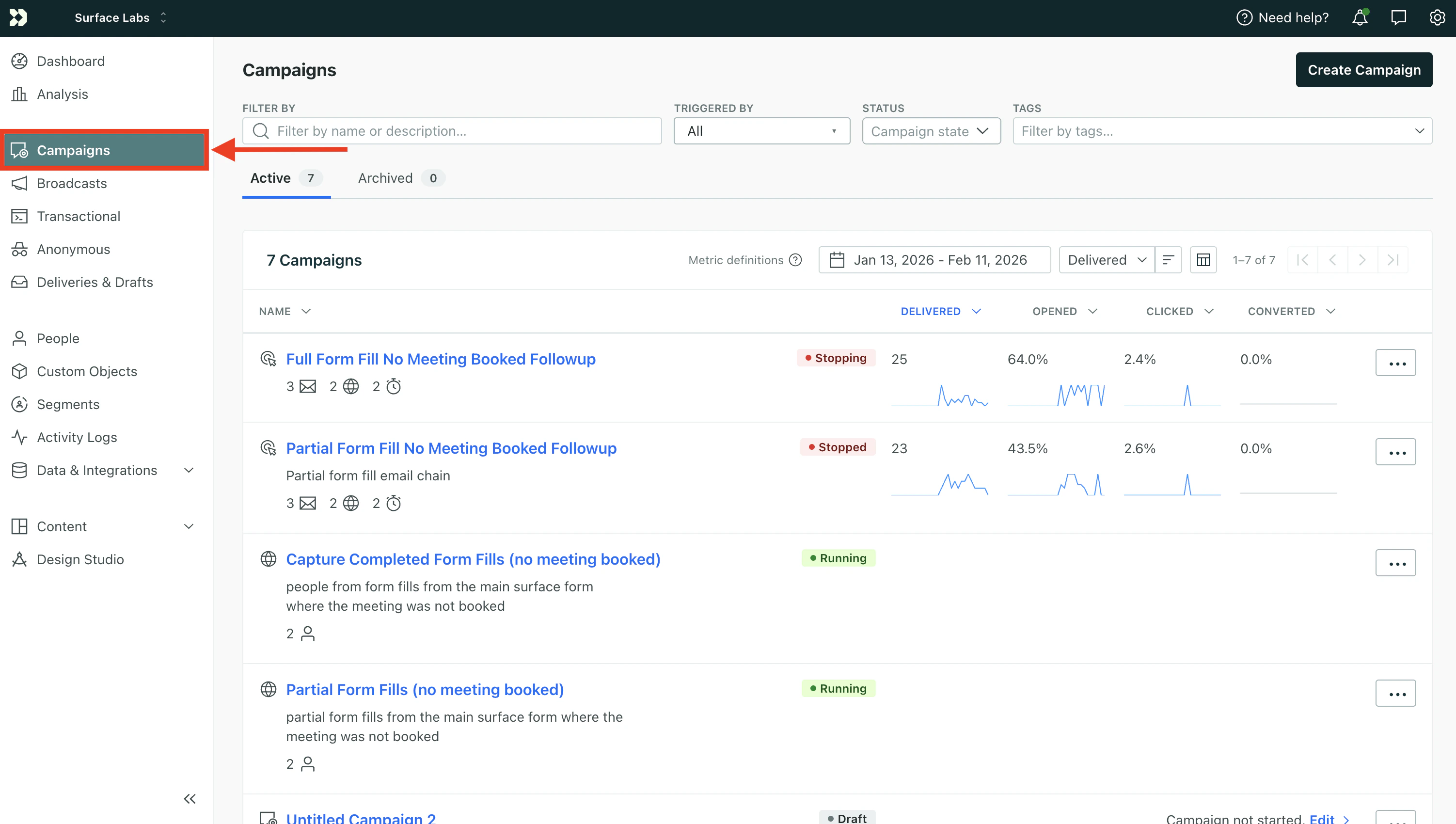This screenshot has width=1456, height=824.
Task: Click Partial Form Fill Followup opened sparkline
Action: [1056, 484]
